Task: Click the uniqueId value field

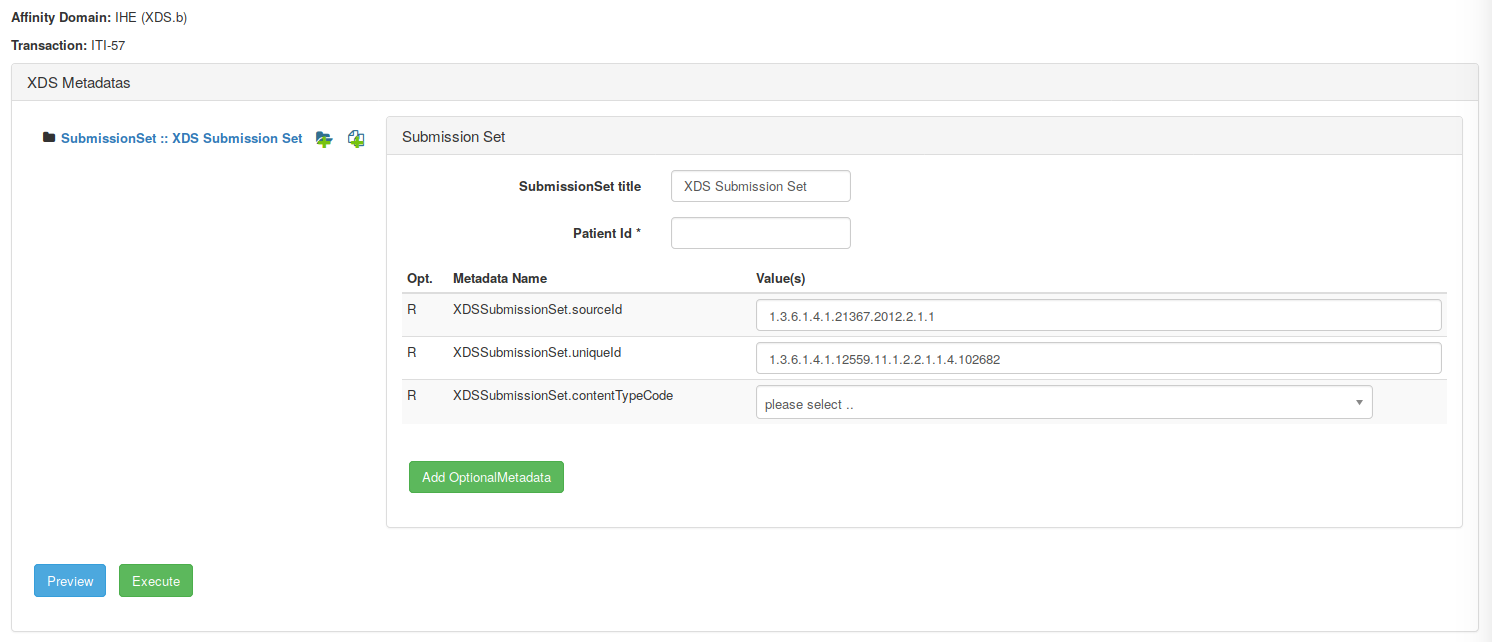Action: pyautogui.click(x=1098, y=358)
